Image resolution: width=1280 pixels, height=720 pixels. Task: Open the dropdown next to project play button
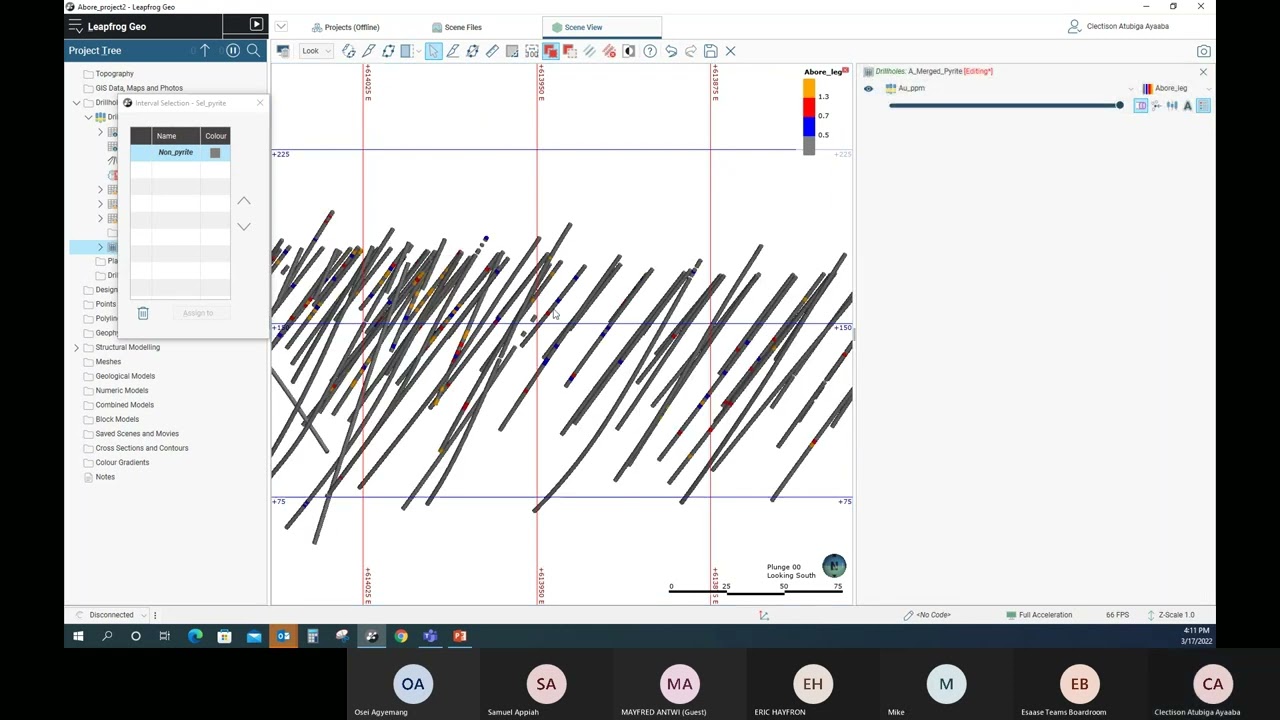click(x=281, y=26)
